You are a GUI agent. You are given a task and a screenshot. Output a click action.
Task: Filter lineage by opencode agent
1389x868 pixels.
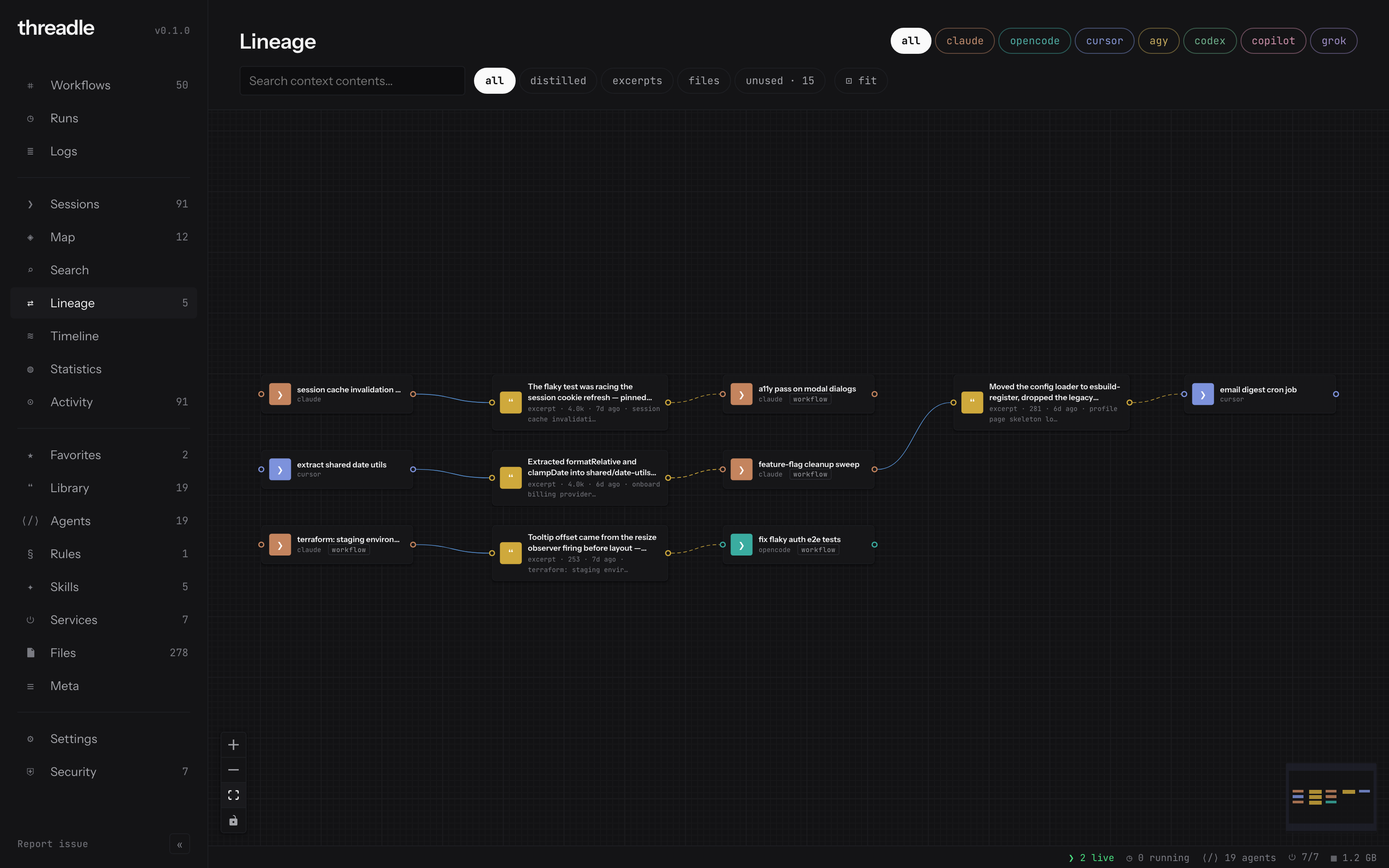point(1034,41)
